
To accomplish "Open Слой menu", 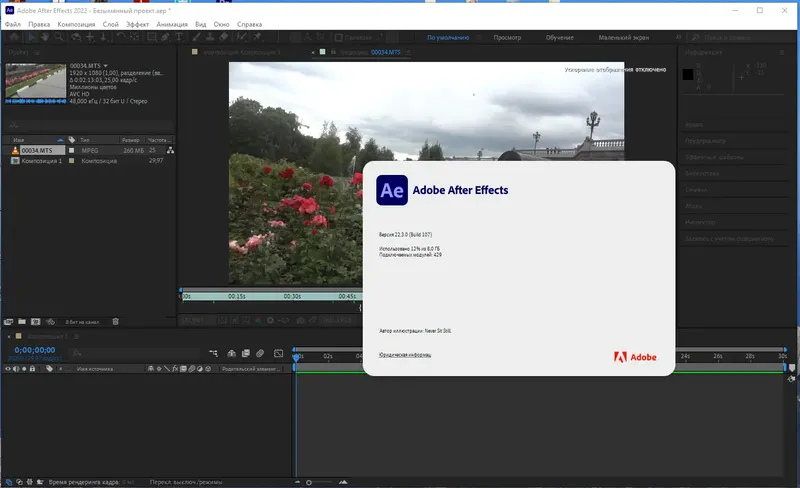I will point(110,24).
